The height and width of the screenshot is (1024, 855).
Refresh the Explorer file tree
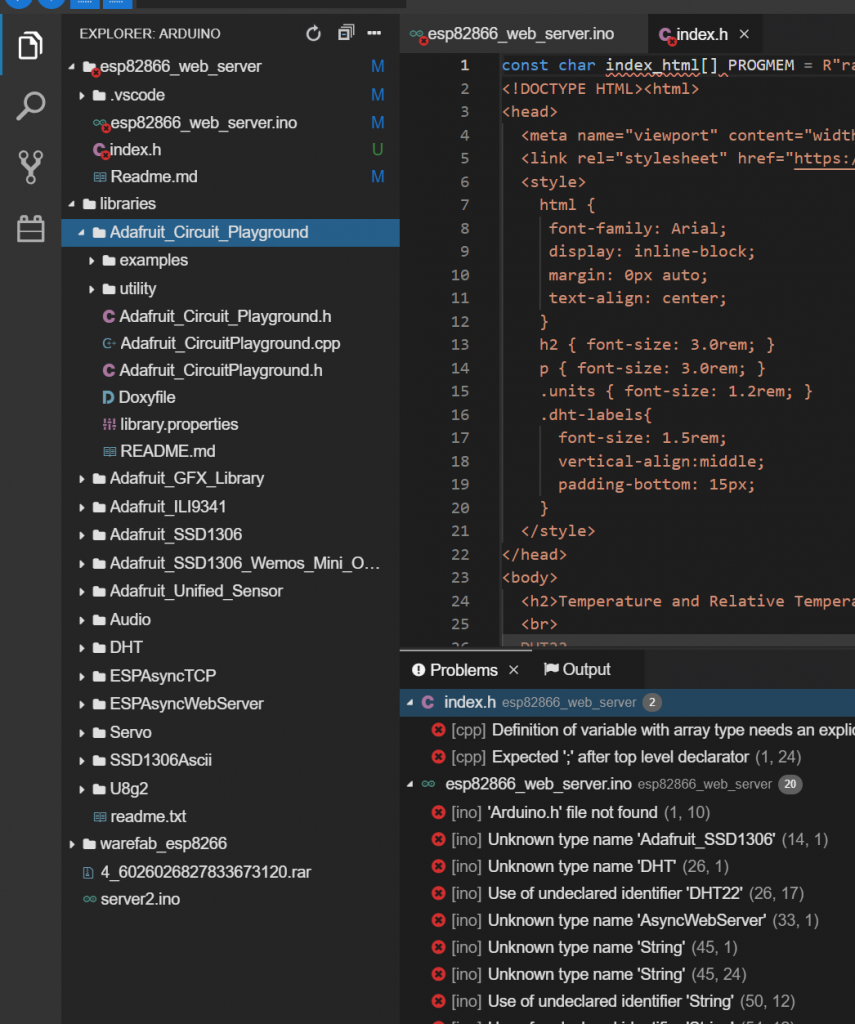(313, 34)
